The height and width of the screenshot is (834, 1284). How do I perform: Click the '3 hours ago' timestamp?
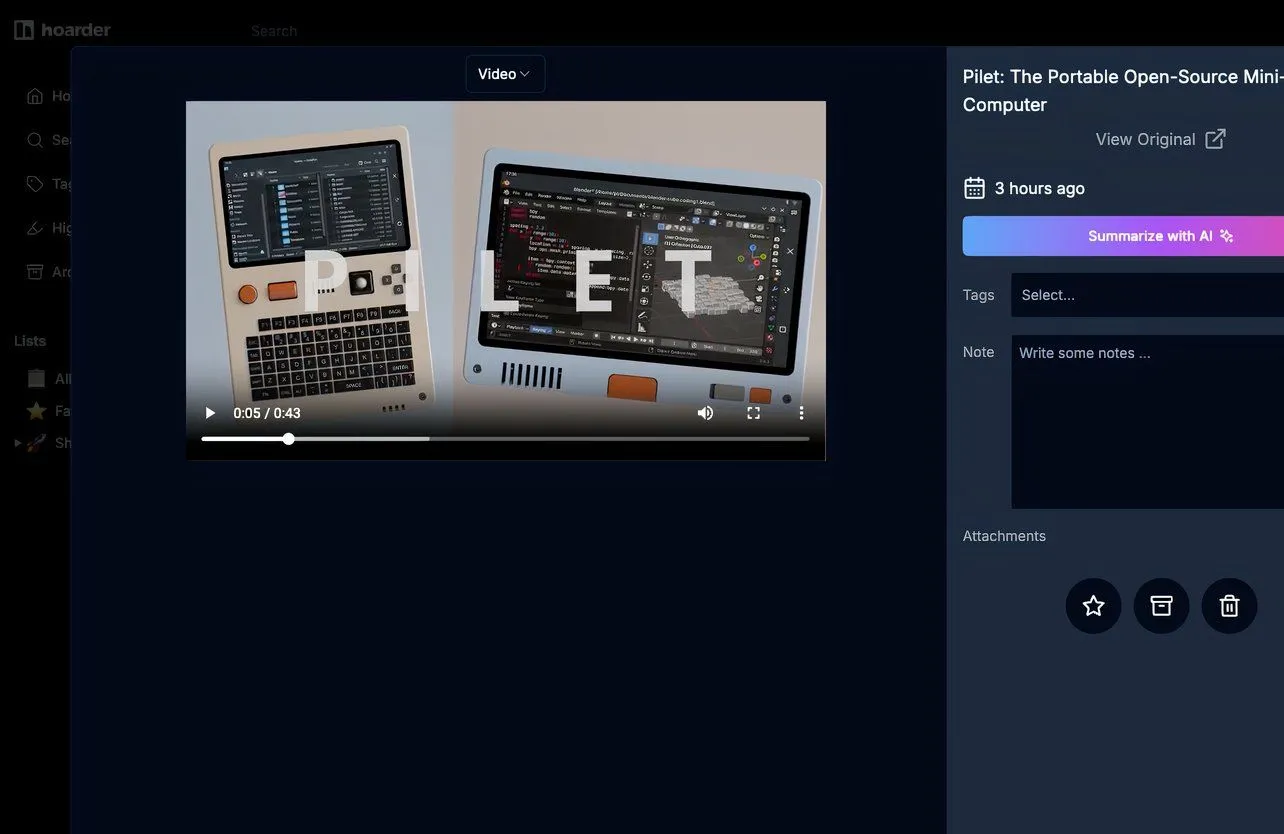tap(1040, 188)
